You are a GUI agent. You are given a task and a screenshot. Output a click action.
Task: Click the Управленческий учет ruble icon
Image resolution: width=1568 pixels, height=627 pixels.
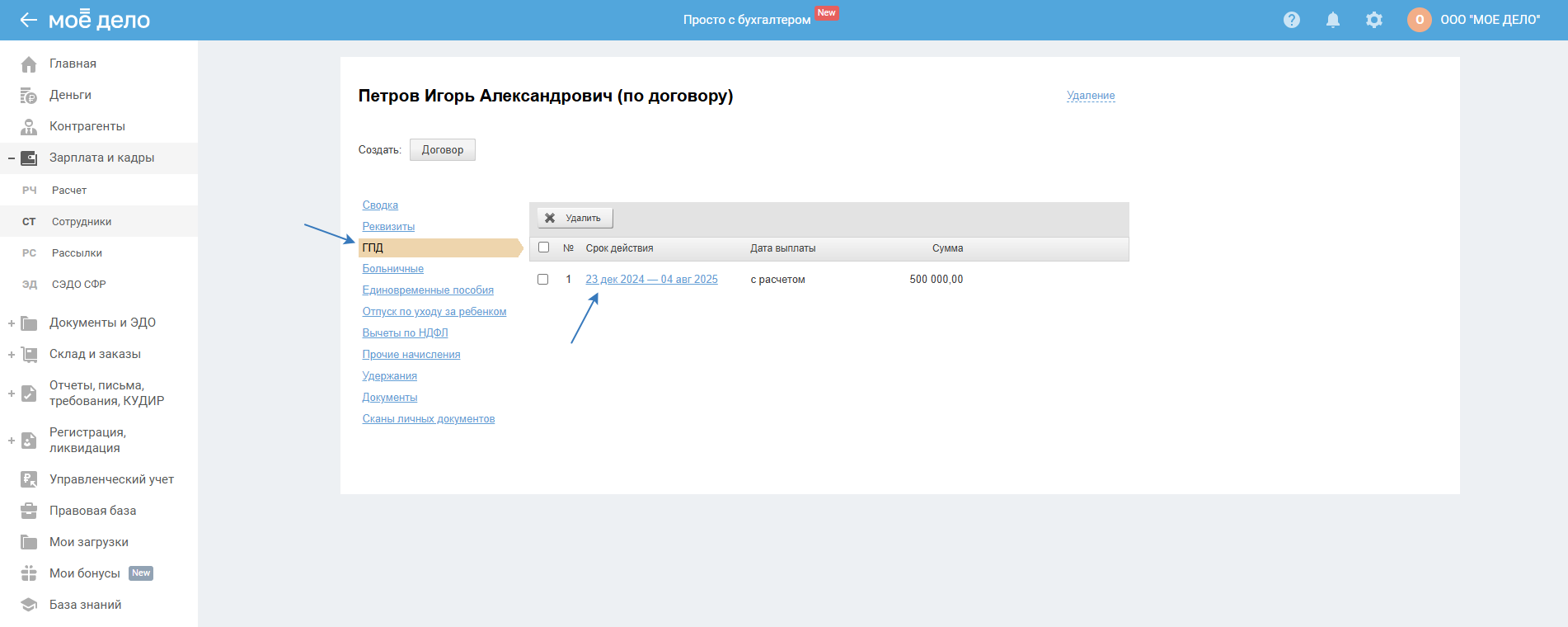[x=29, y=479]
